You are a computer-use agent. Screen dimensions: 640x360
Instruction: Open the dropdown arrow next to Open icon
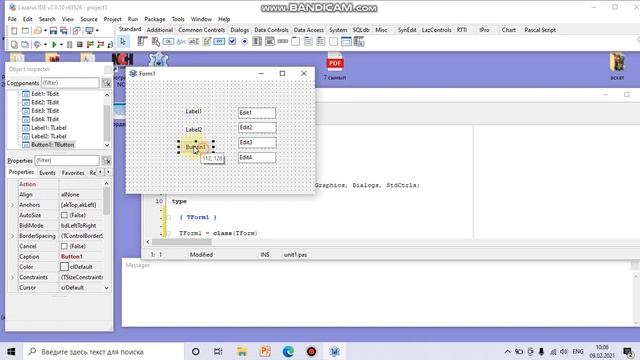coord(45,31)
